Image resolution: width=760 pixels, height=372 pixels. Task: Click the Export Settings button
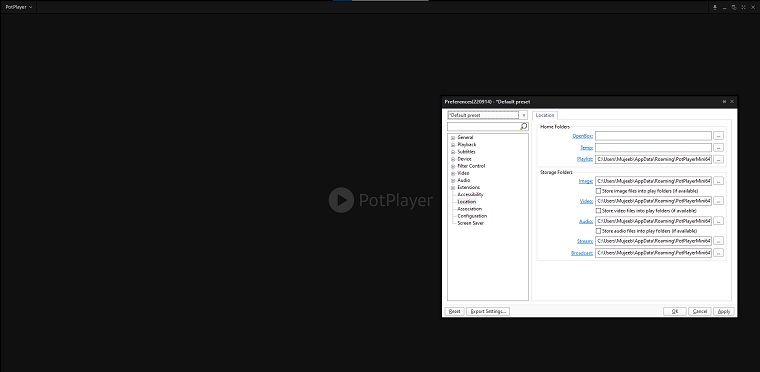pyautogui.click(x=488, y=311)
